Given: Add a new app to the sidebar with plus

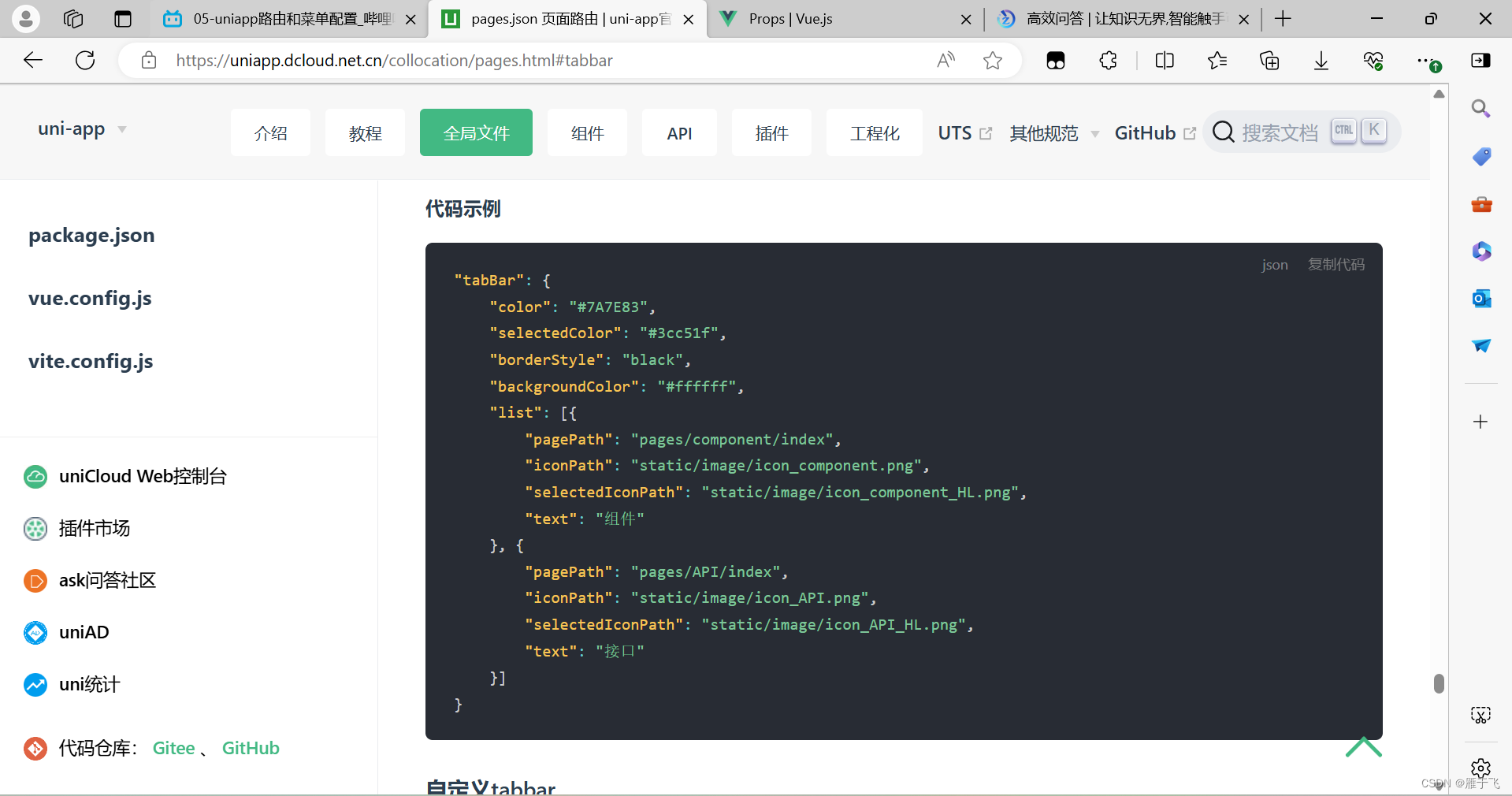Looking at the screenshot, I should coord(1480,422).
